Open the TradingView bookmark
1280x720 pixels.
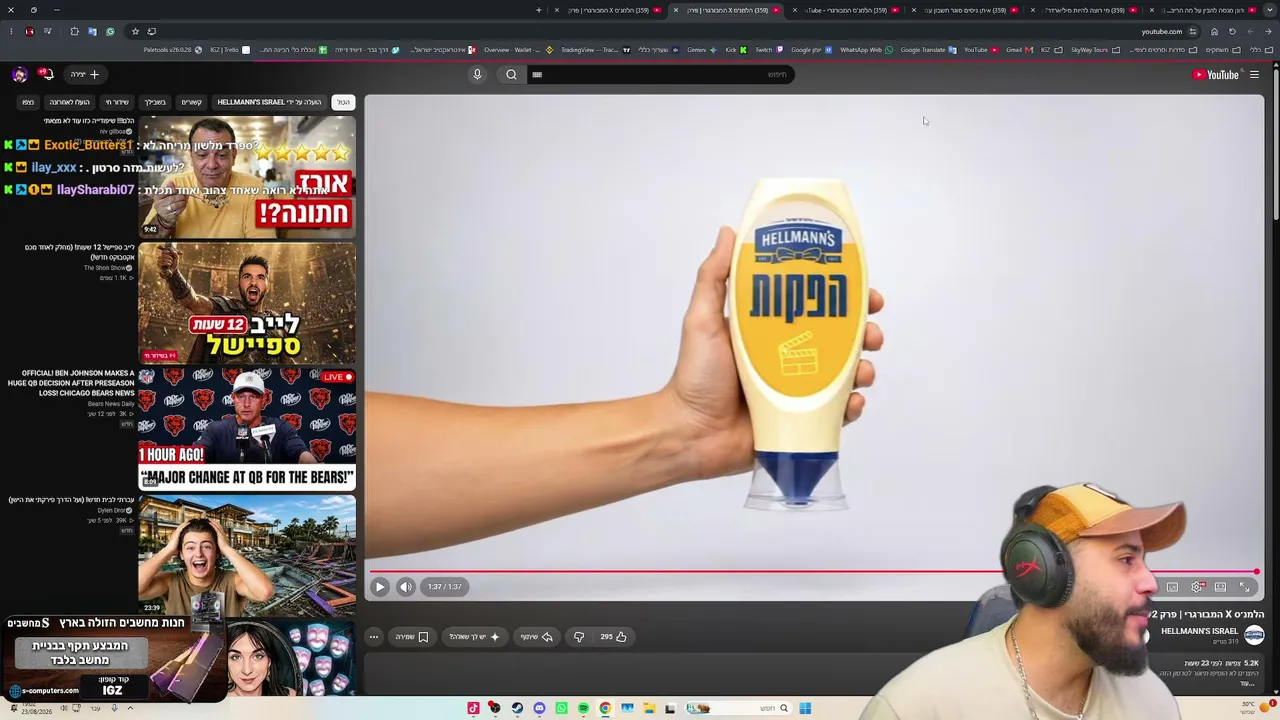tap(595, 50)
